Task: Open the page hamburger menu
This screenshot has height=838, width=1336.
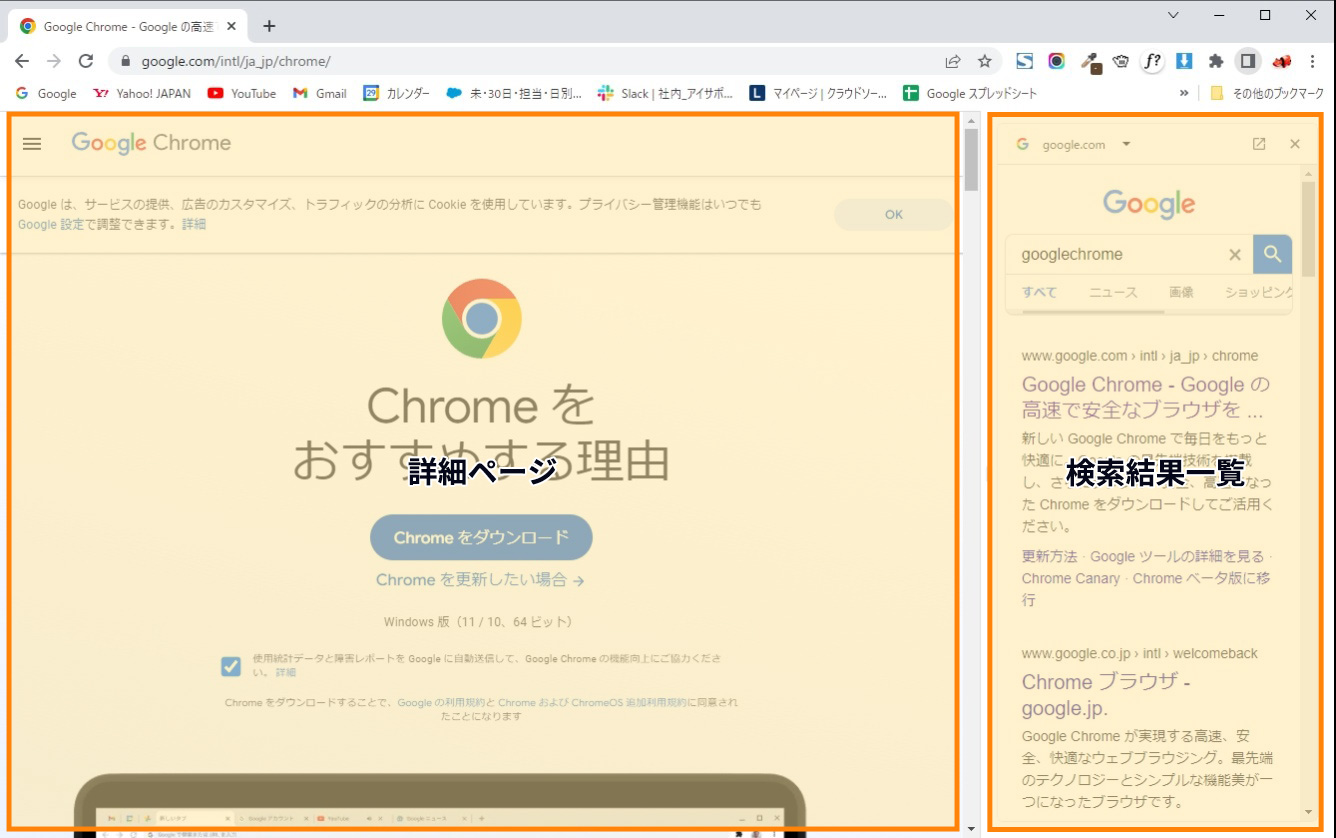Action: 32,144
